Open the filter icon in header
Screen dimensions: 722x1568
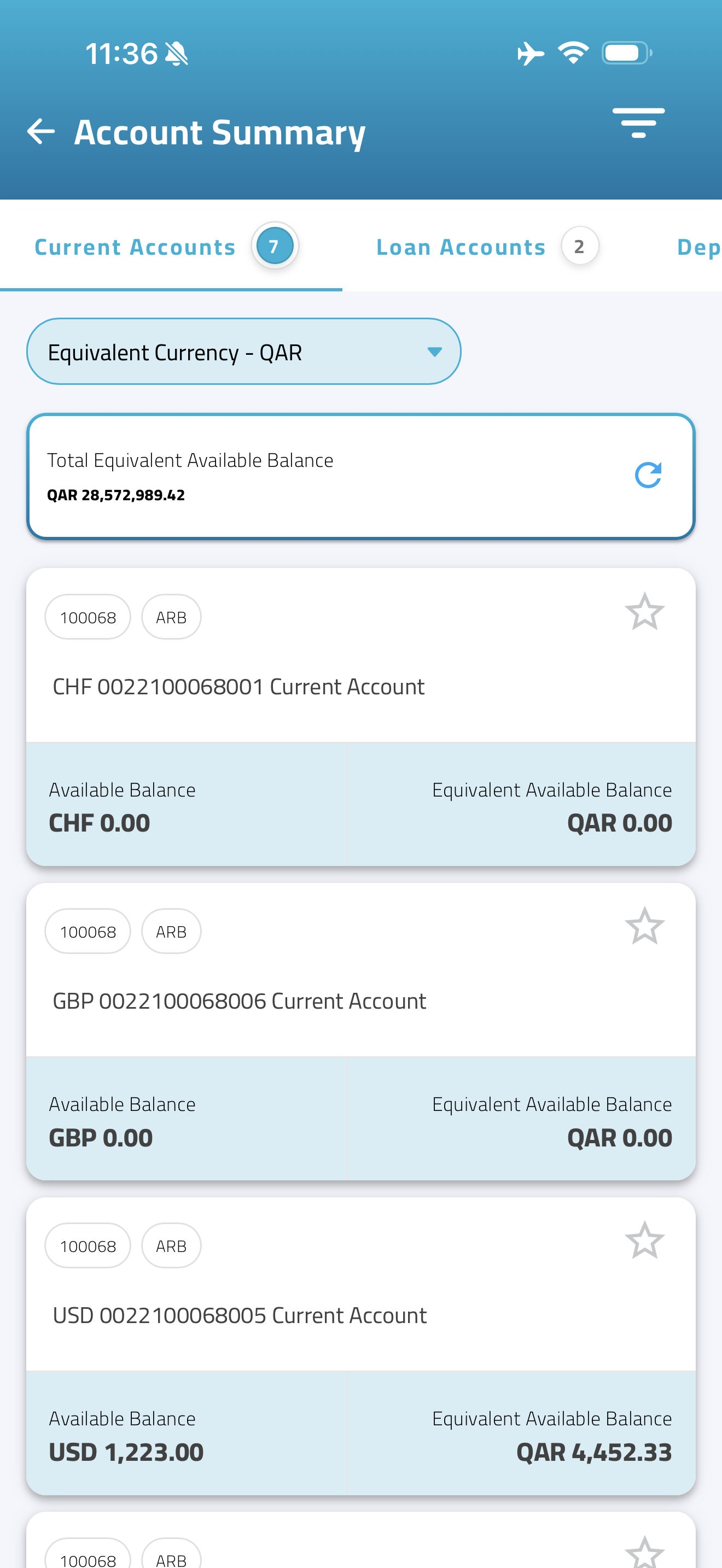638,123
